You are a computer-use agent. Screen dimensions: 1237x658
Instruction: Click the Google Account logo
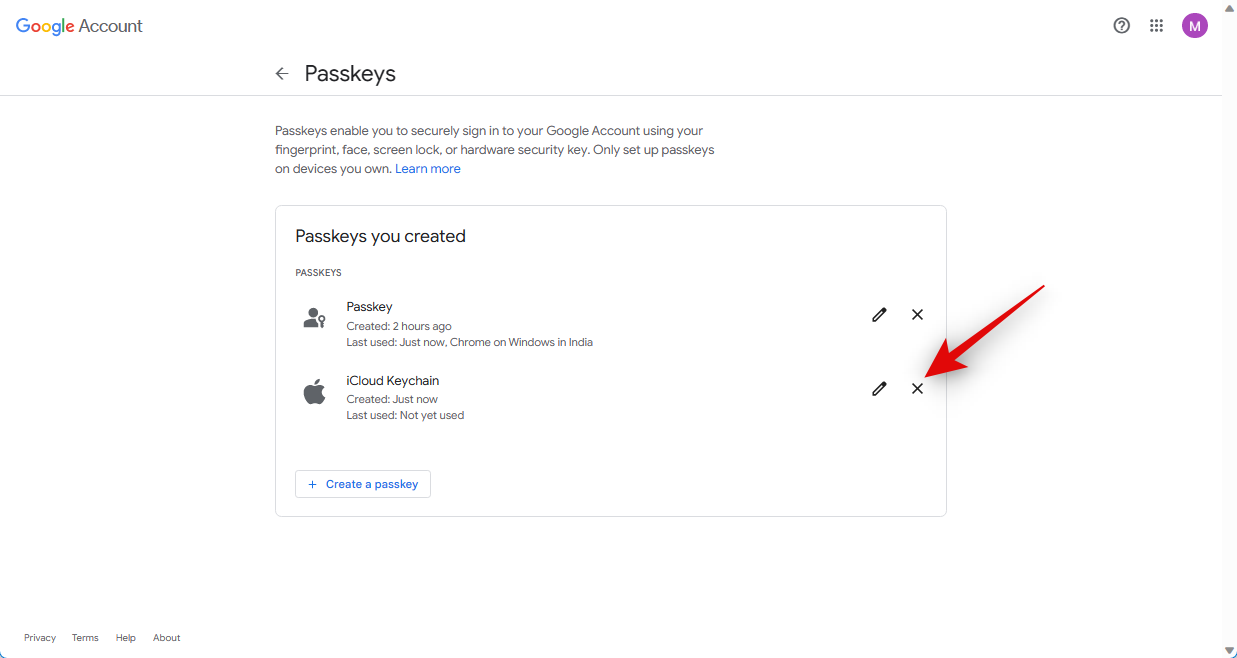tap(79, 27)
